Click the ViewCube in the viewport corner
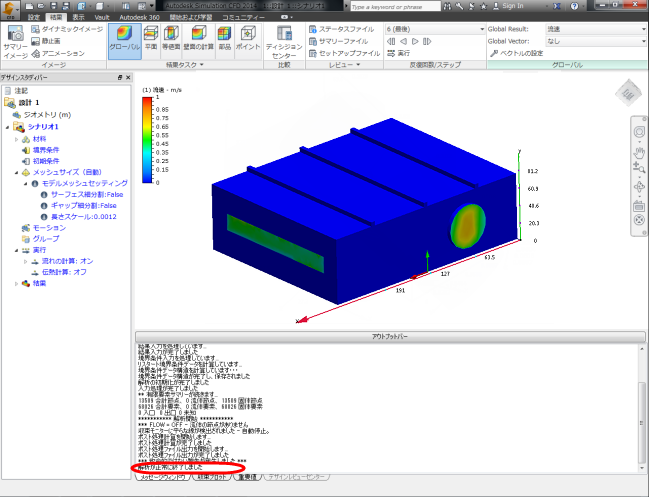 pos(628,93)
